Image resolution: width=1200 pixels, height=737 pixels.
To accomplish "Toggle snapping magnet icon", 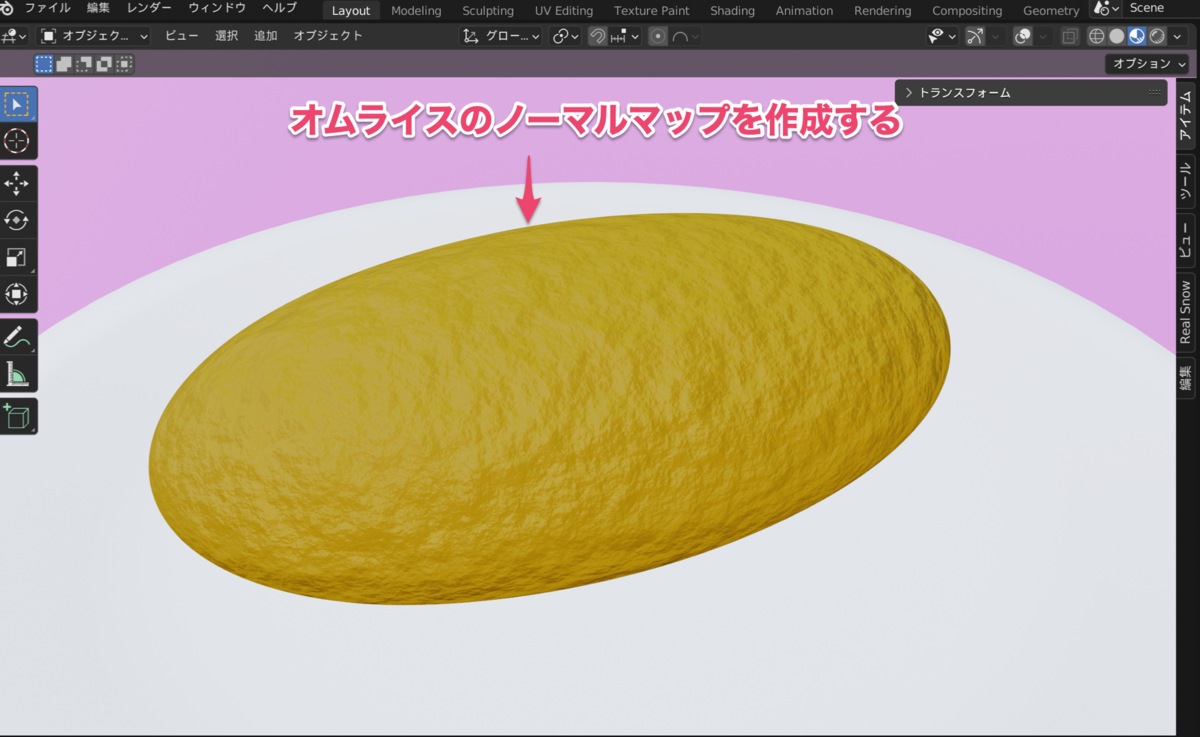I will 597,36.
